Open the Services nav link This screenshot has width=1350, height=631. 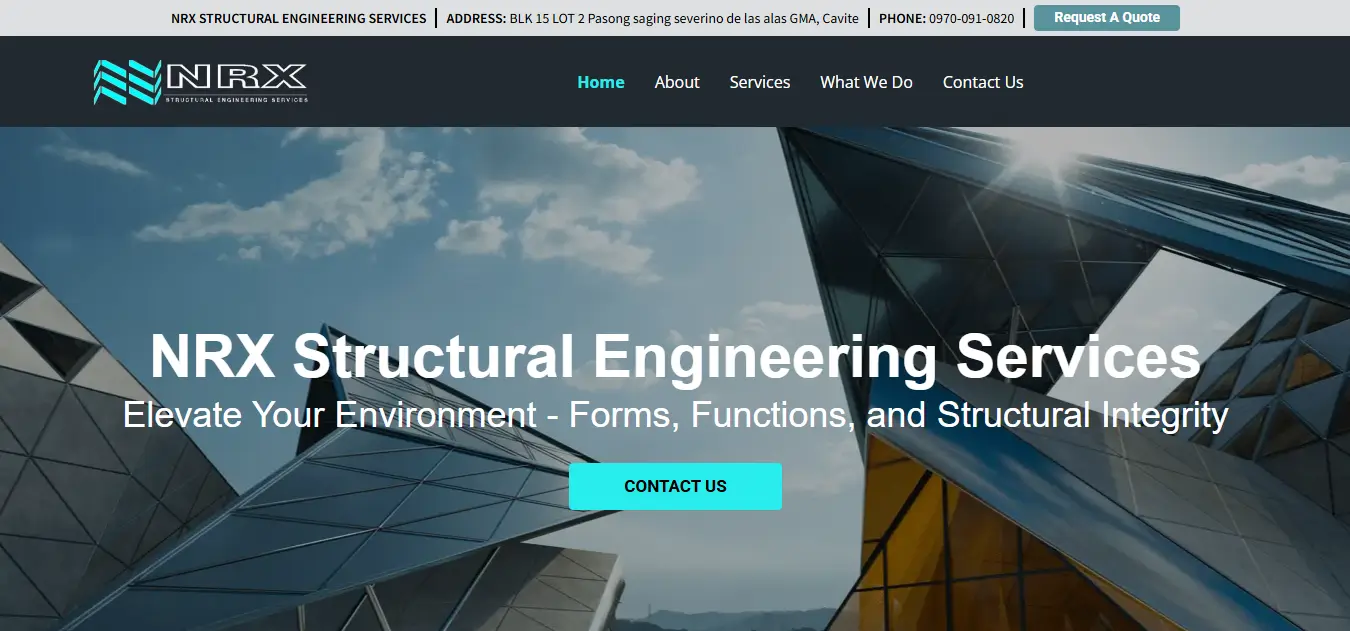click(759, 82)
